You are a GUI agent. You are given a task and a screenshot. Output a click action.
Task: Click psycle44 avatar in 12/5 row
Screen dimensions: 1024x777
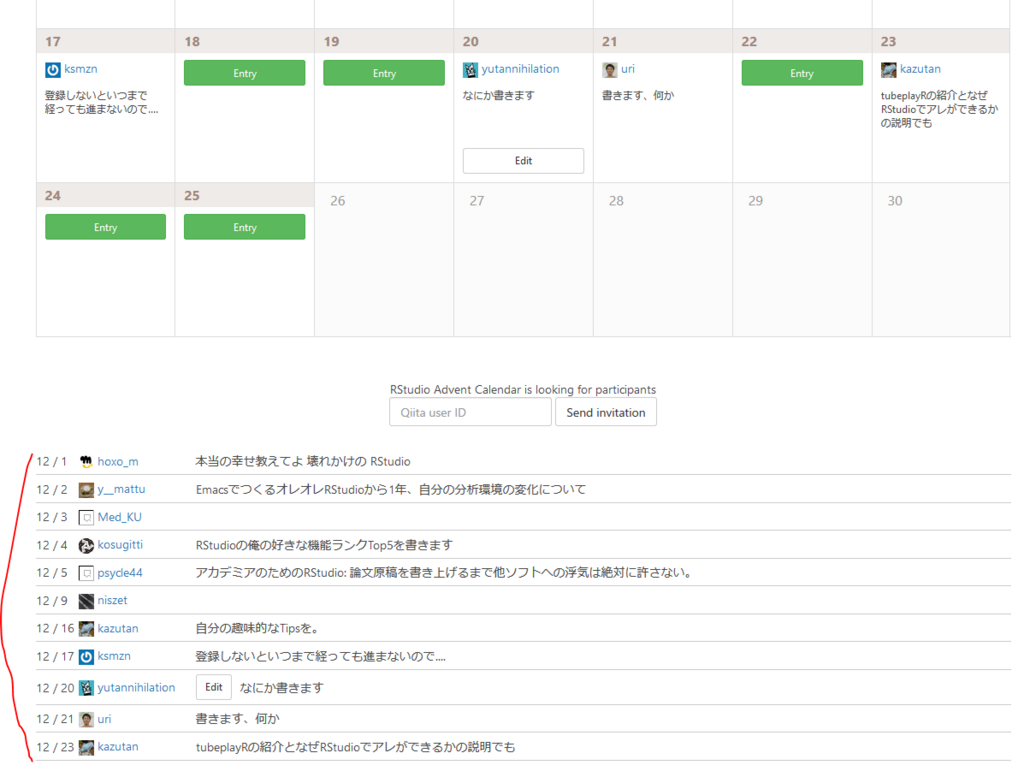[x=86, y=573]
